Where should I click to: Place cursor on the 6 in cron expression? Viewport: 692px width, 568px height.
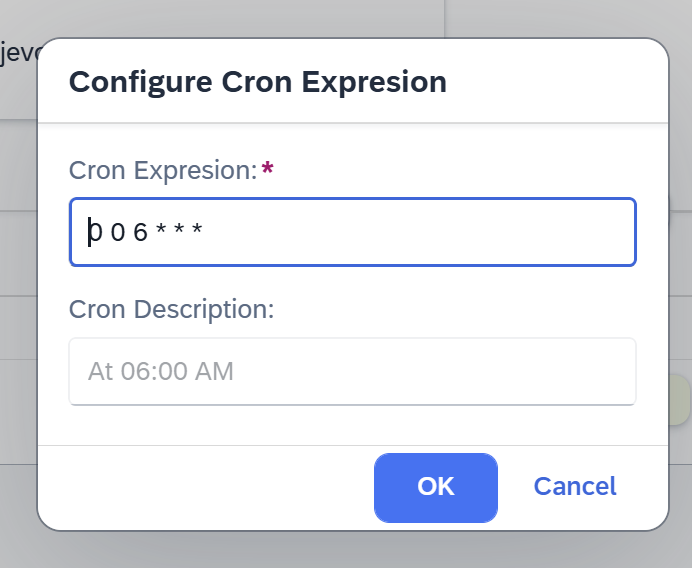coord(141,233)
